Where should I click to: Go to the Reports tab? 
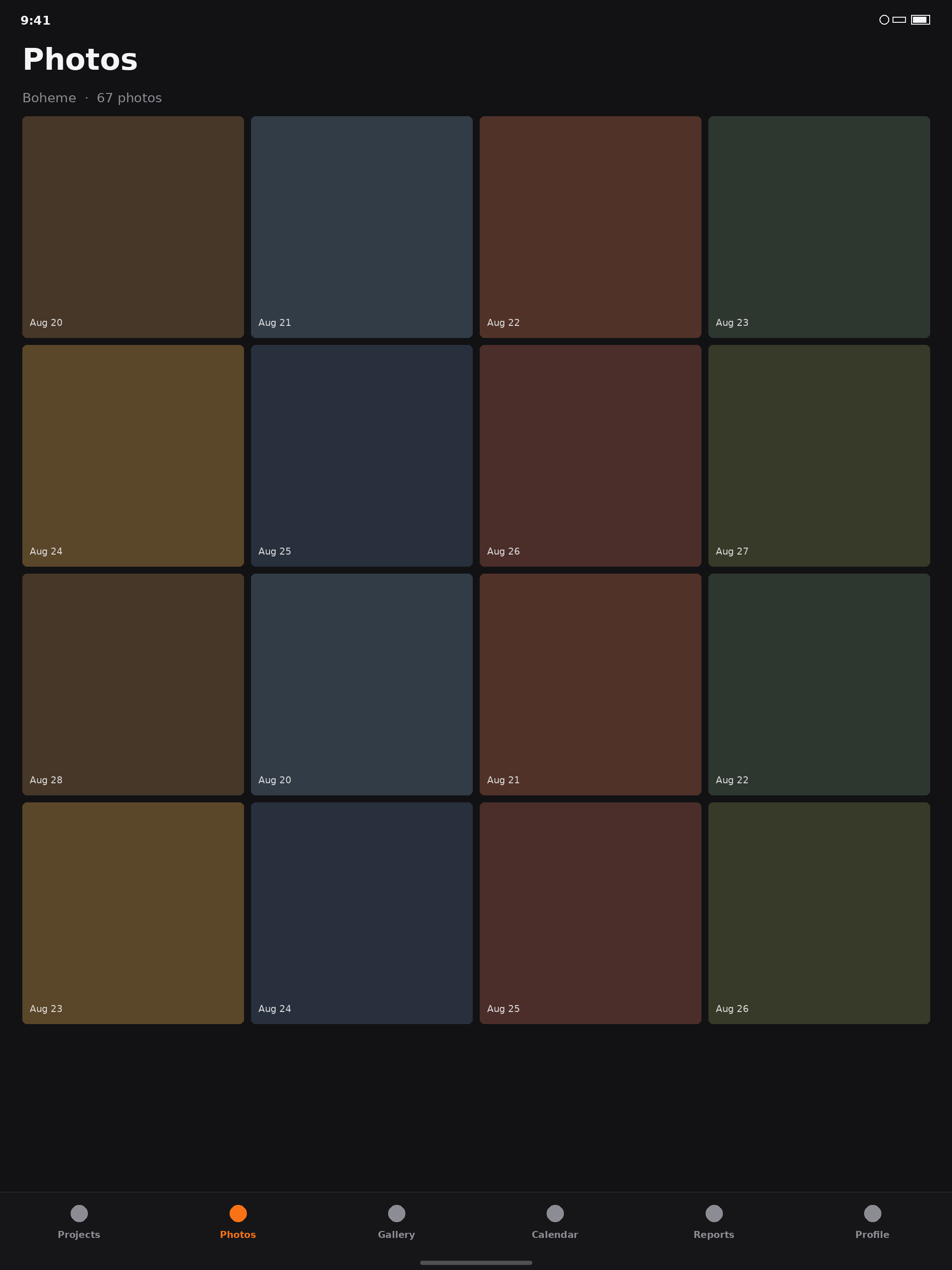(x=714, y=1222)
